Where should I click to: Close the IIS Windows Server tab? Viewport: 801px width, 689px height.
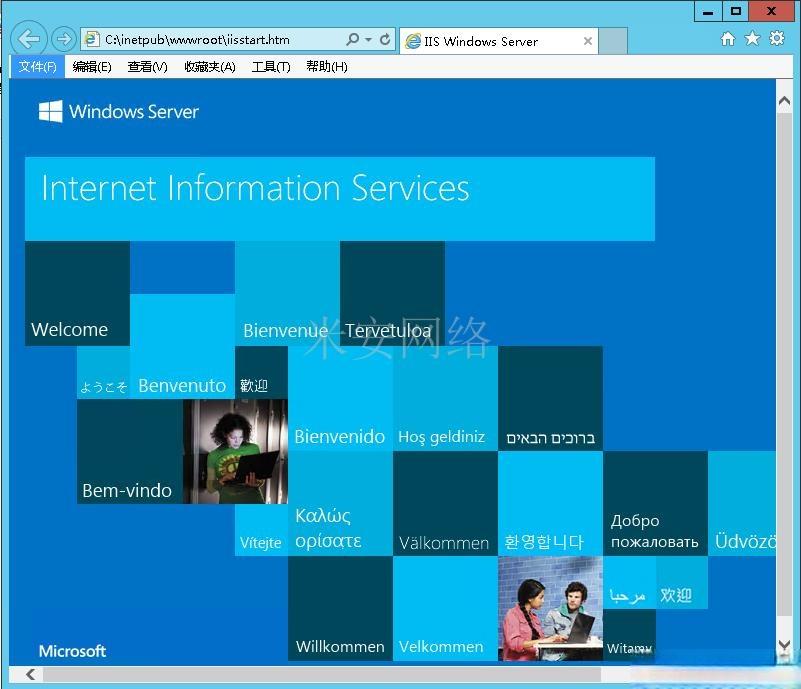click(x=587, y=41)
